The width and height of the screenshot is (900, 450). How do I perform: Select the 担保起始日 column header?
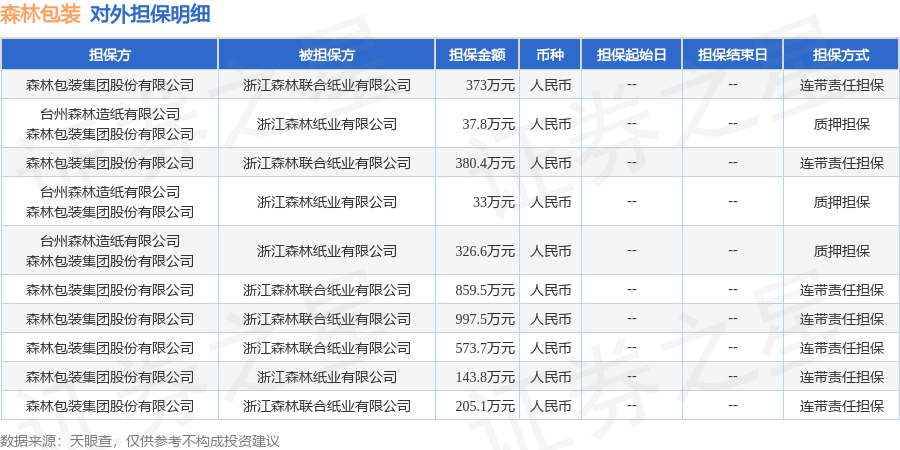[632, 55]
